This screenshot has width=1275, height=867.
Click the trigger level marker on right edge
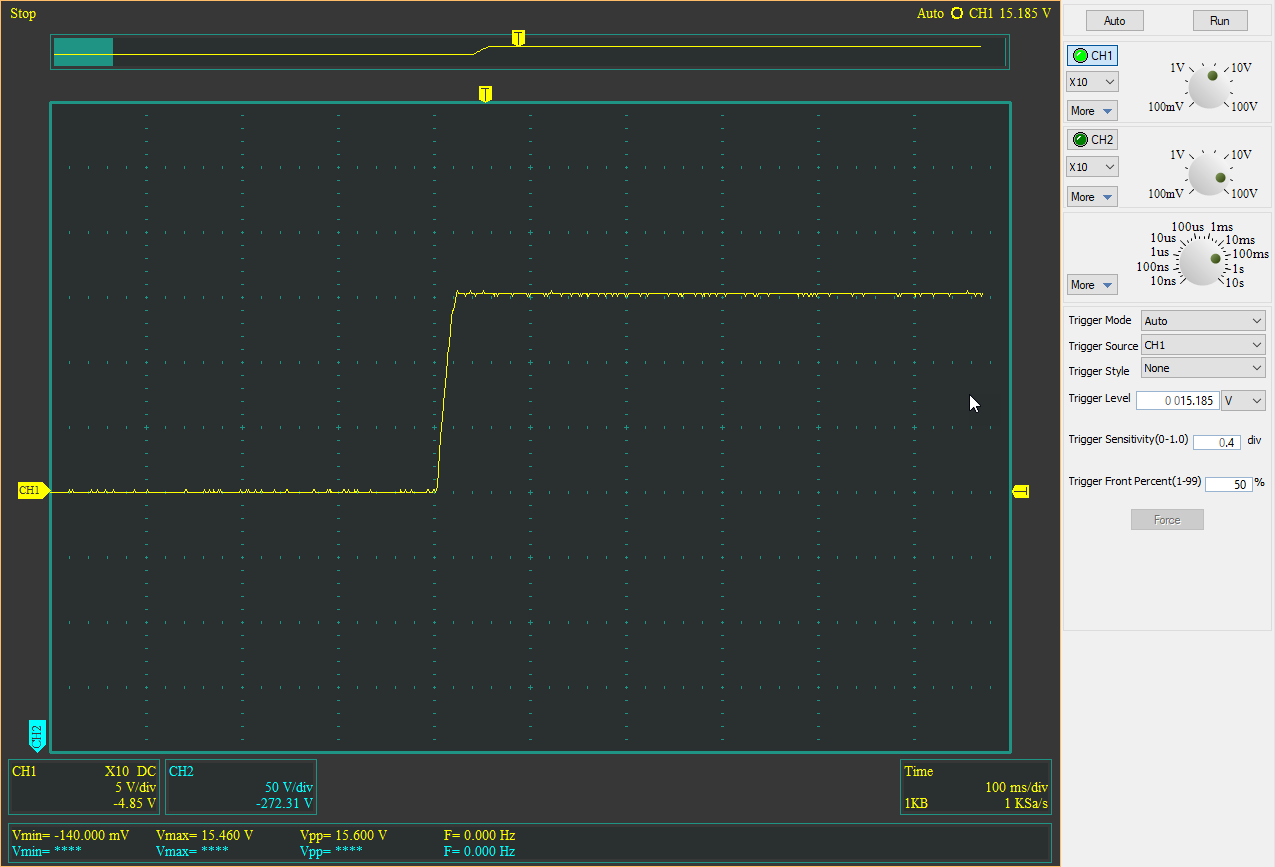(1021, 490)
